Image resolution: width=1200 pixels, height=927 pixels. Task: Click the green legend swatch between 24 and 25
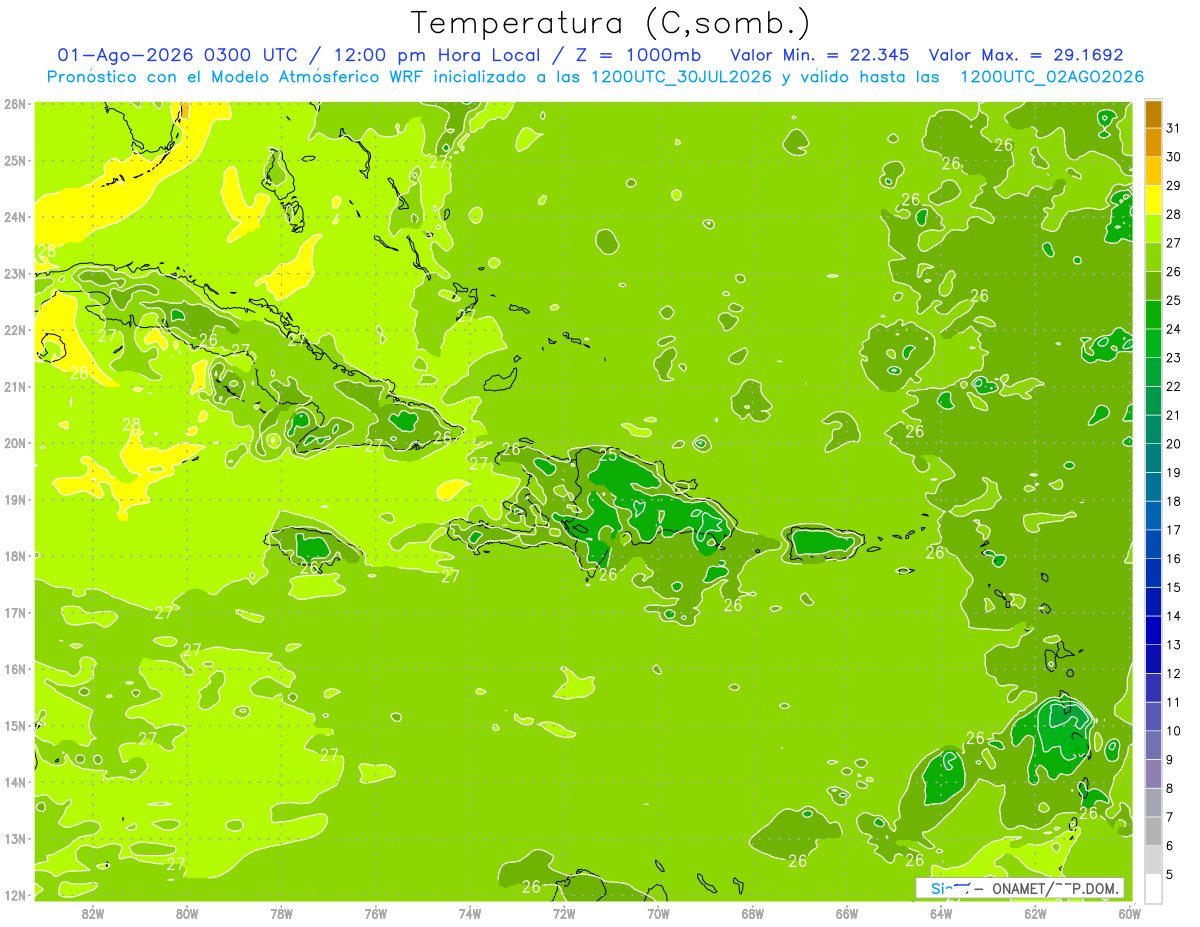coord(1154,315)
